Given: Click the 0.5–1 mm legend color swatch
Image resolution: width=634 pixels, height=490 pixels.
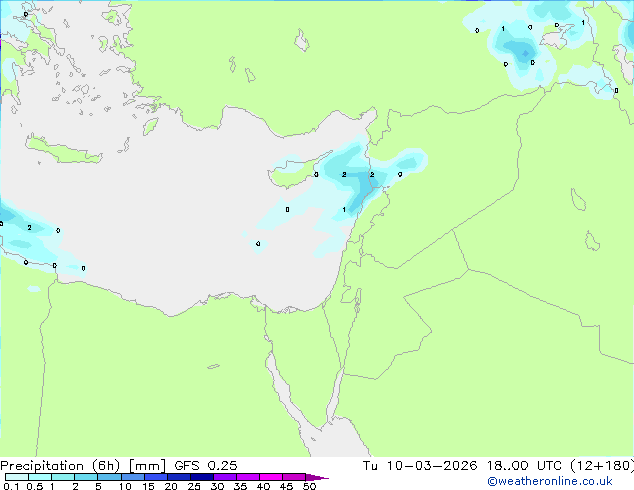Looking at the screenshot, I should [40, 477].
